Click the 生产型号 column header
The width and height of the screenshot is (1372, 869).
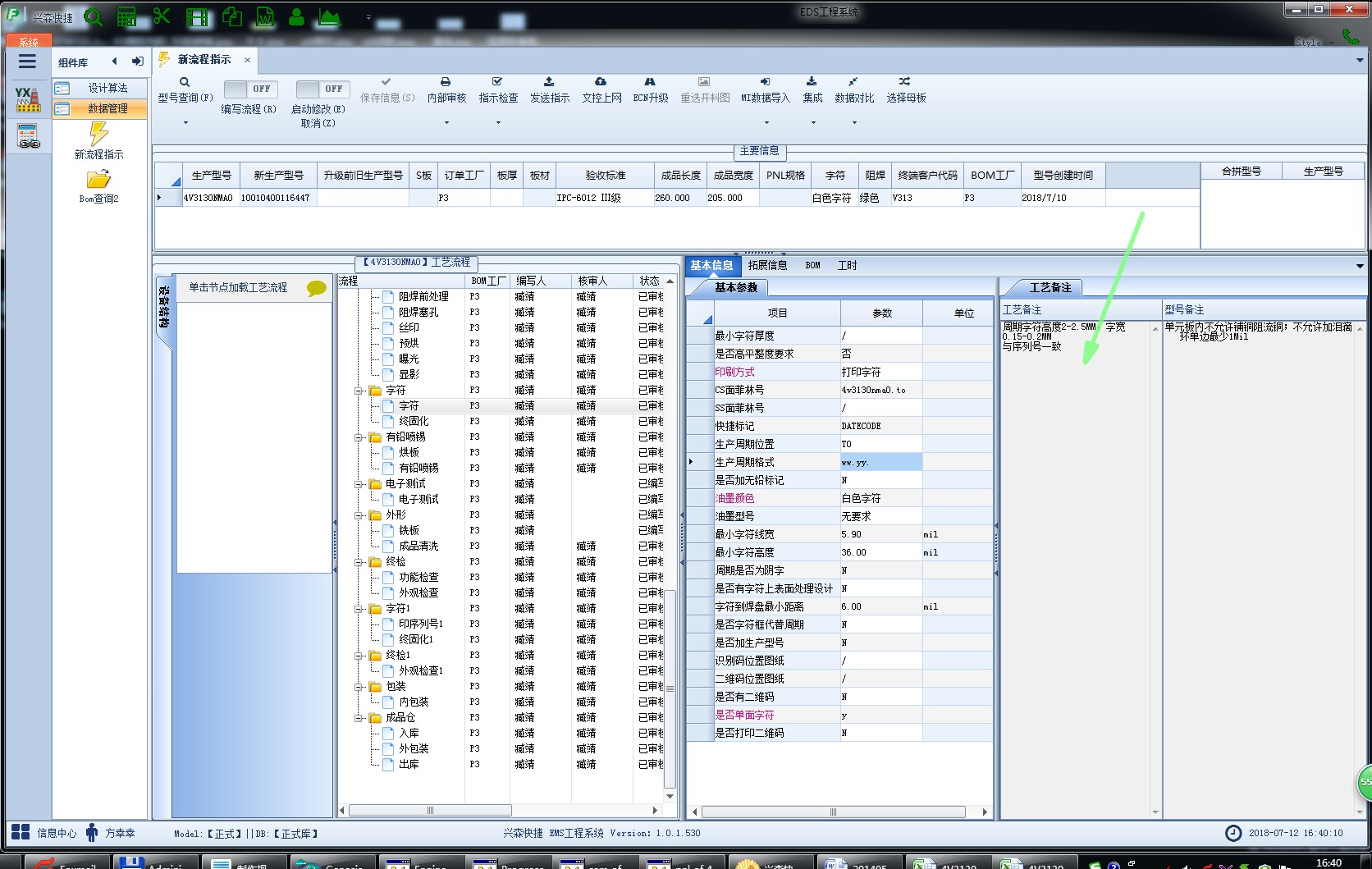click(211, 175)
